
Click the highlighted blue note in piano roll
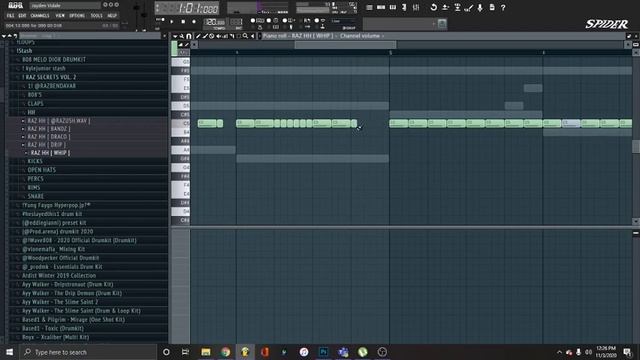571,123
